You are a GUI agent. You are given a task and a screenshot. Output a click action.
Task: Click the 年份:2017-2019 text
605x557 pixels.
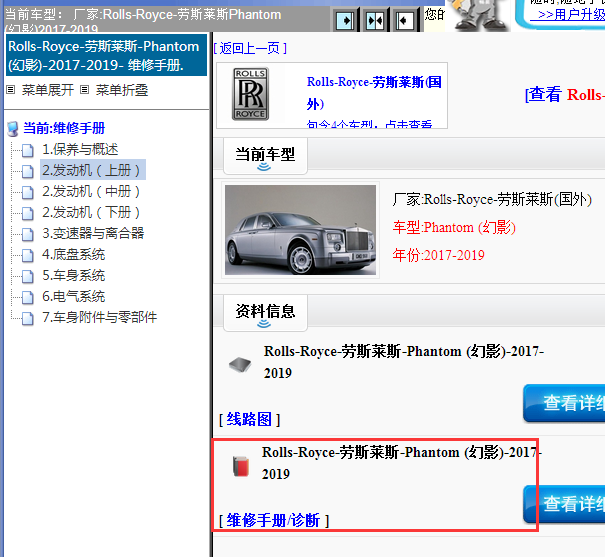pyautogui.click(x=438, y=255)
